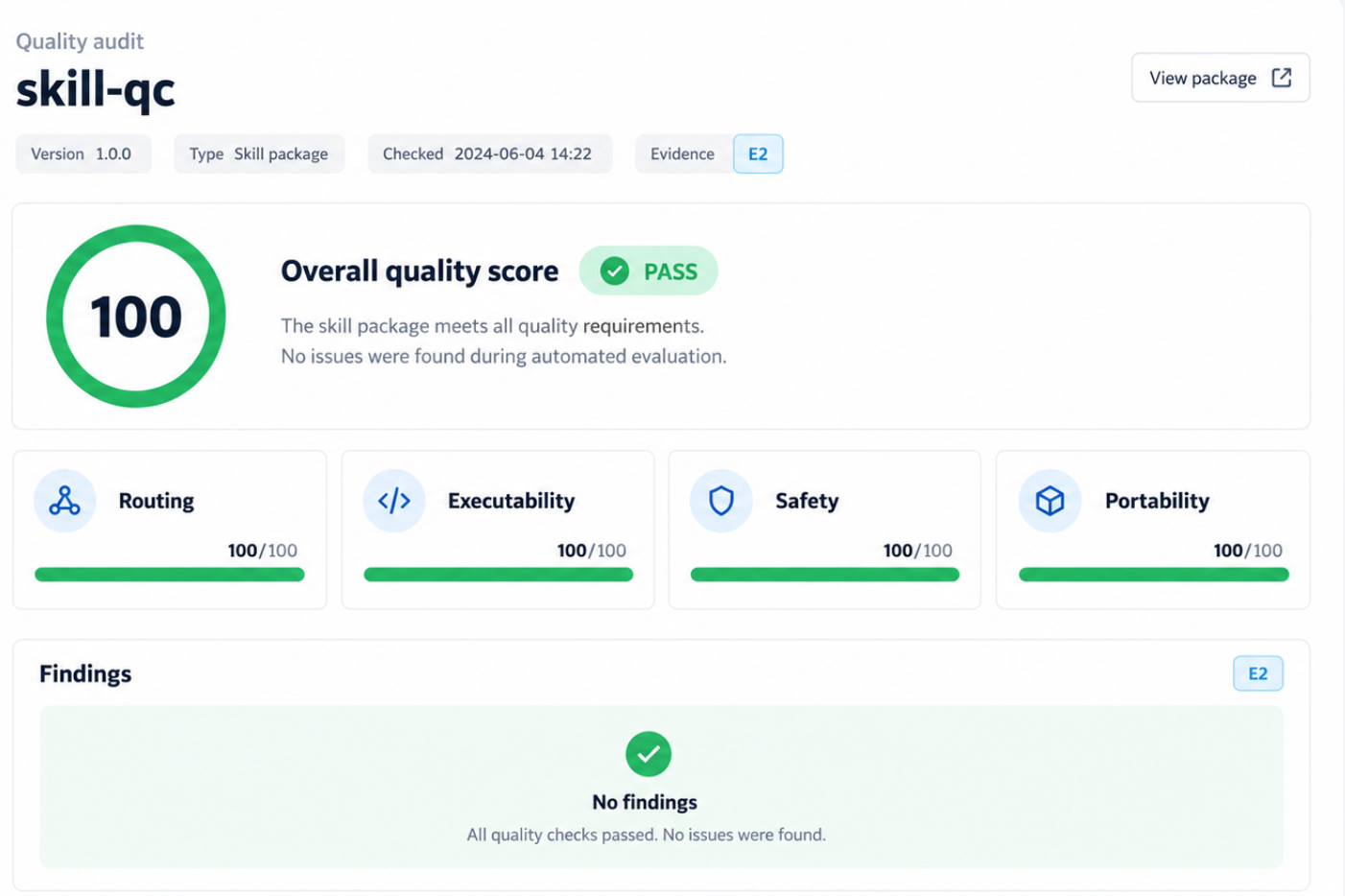Click the Executability score progress bar
Screen dimensions: 1345x896
point(498,575)
